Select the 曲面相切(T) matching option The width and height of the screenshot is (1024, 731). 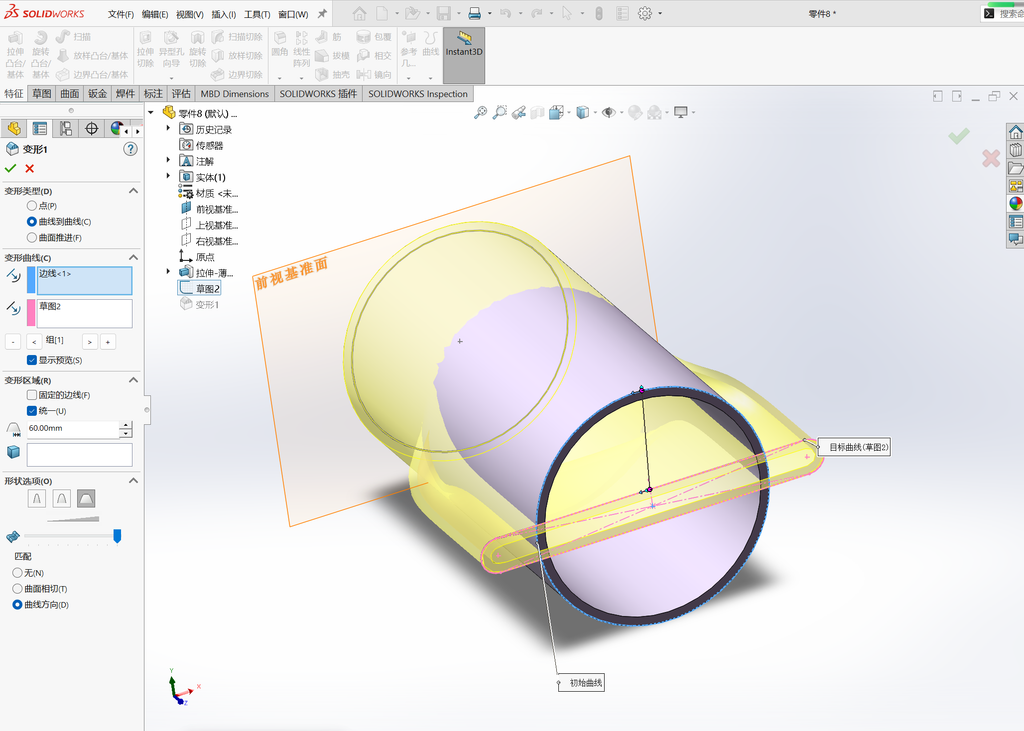pos(18,589)
